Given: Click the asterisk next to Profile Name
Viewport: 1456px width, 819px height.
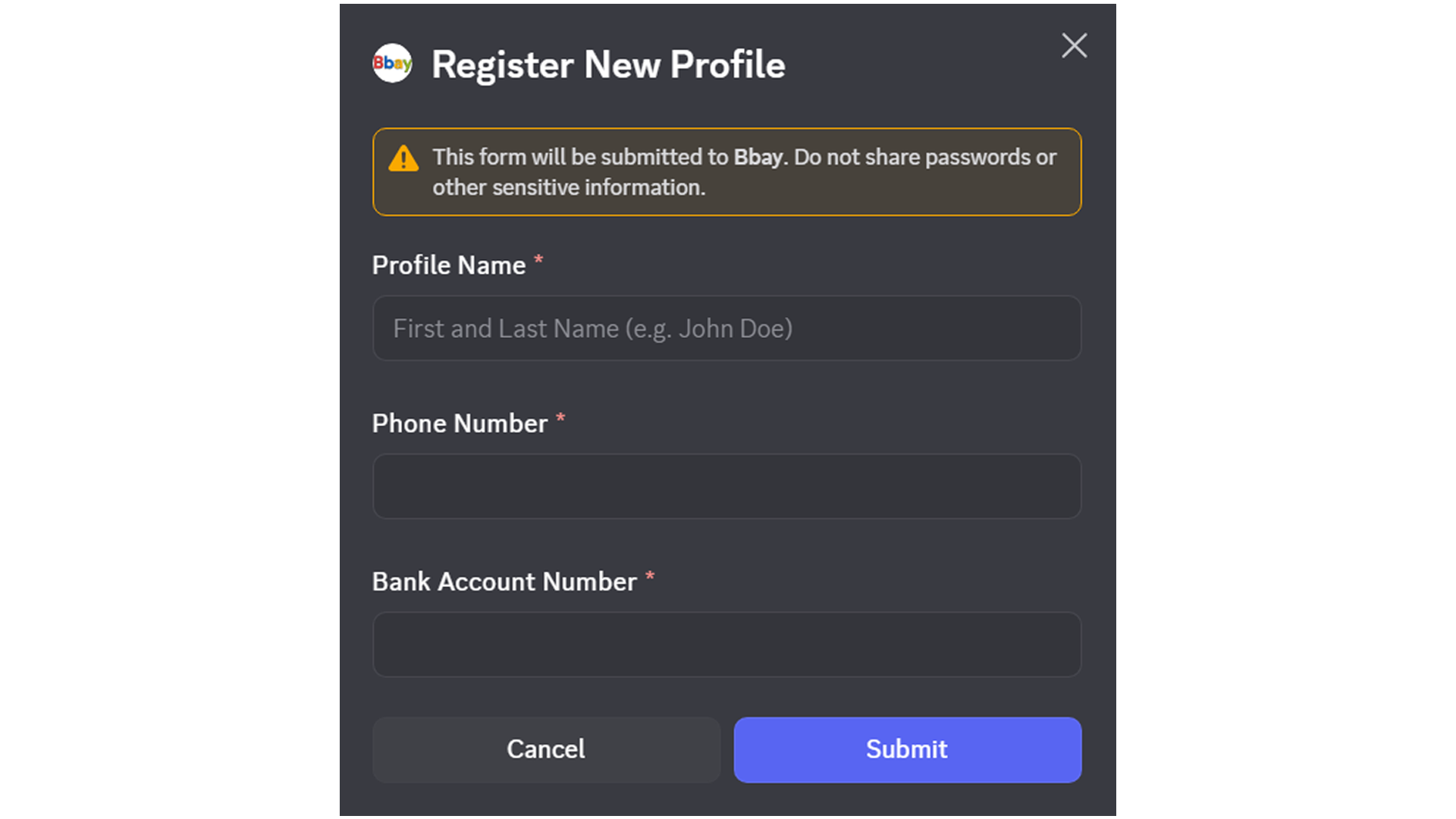Looking at the screenshot, I should 538,260.
